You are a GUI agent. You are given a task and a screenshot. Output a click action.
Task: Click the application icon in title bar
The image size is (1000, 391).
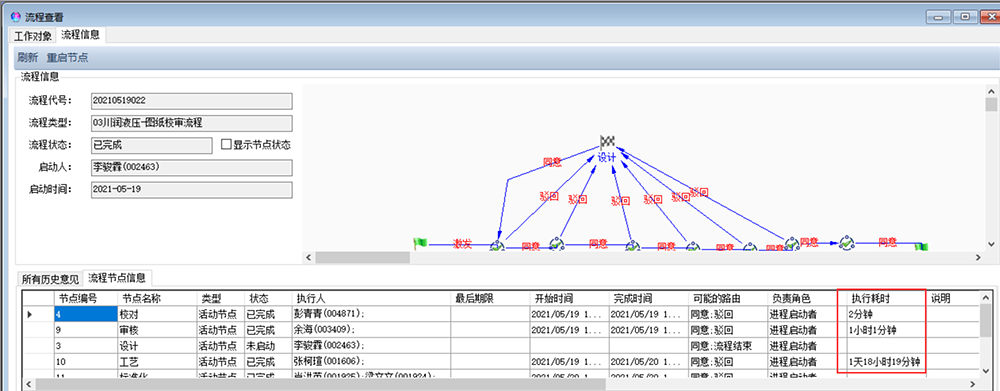[17, 17]
